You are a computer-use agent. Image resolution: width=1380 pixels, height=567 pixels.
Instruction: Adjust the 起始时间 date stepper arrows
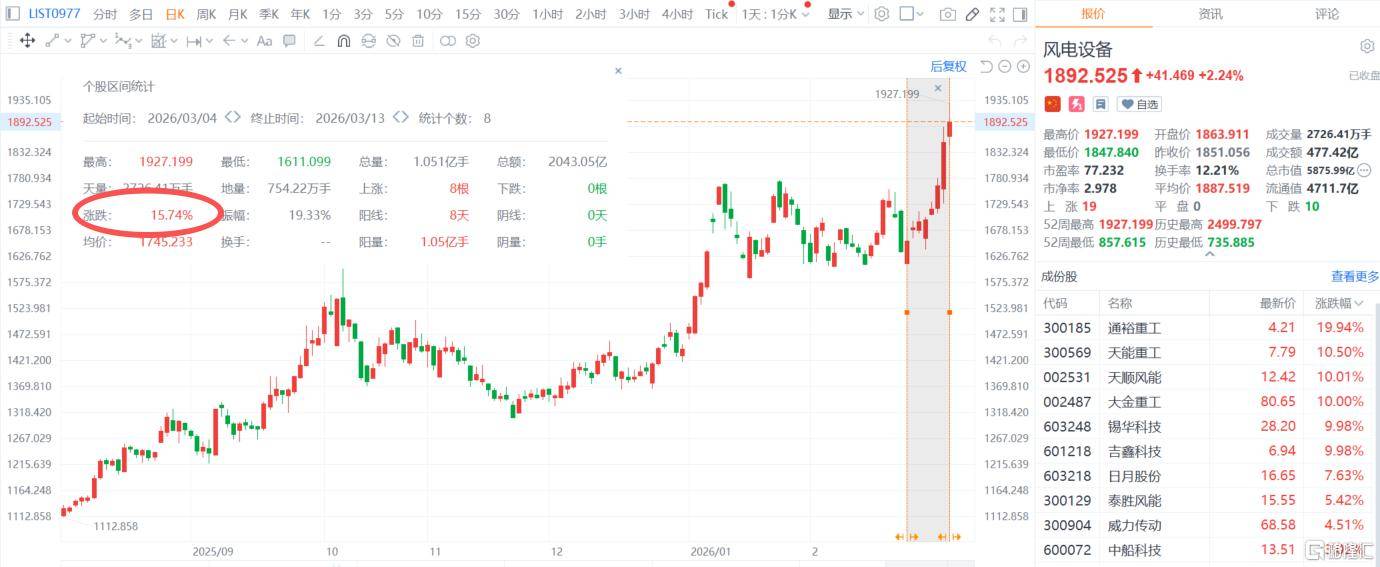[x=232, y=118]
